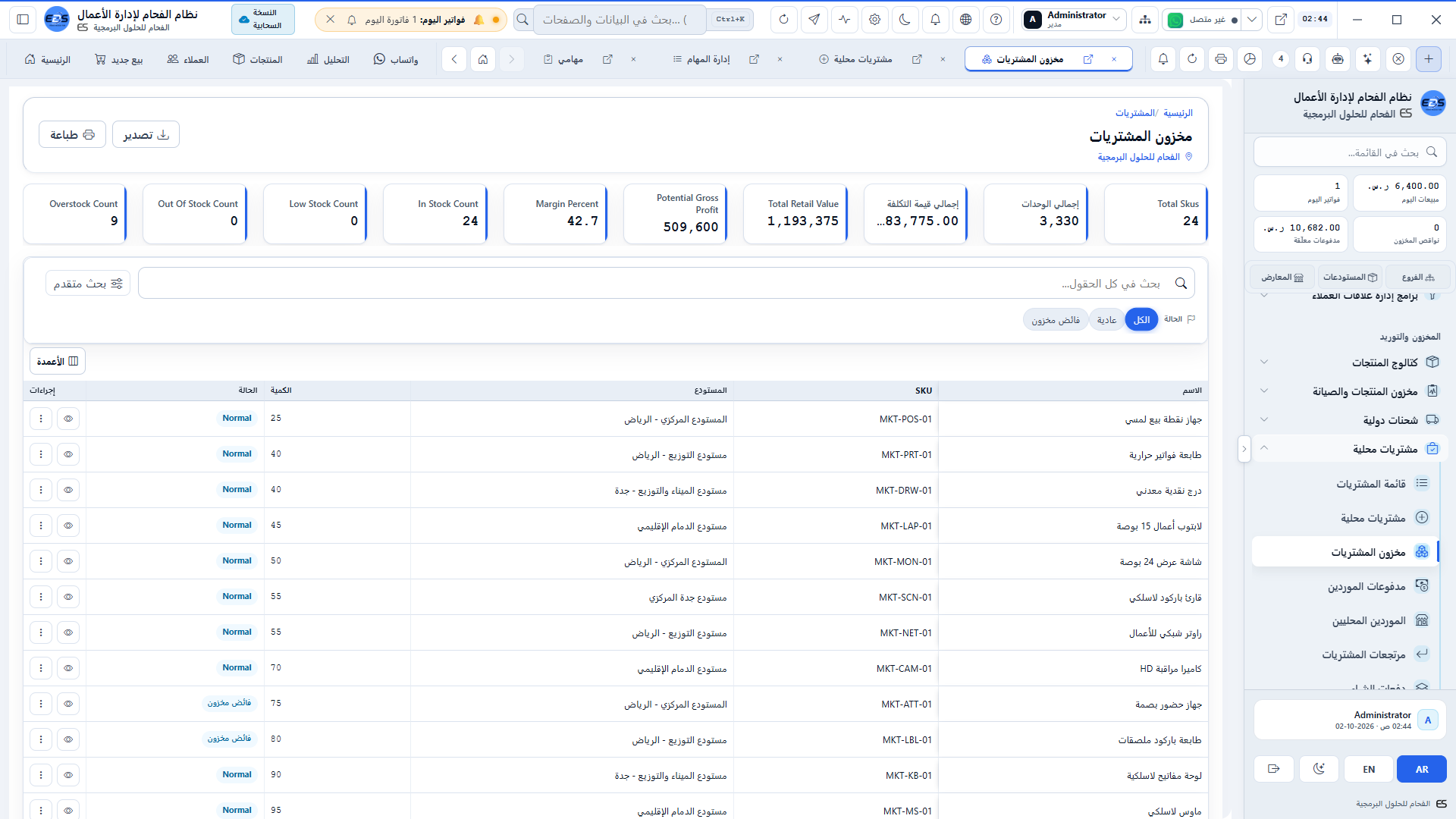Screen dimensions: 1456x819
Task: Filter status by فائض مخزون chip
Action: (1056, 320)
